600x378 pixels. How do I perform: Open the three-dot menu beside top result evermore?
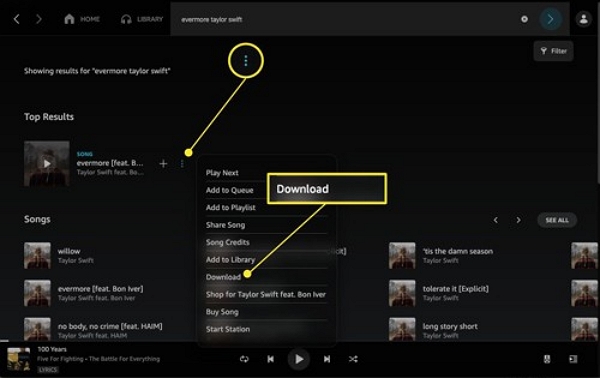coord(182,164)
